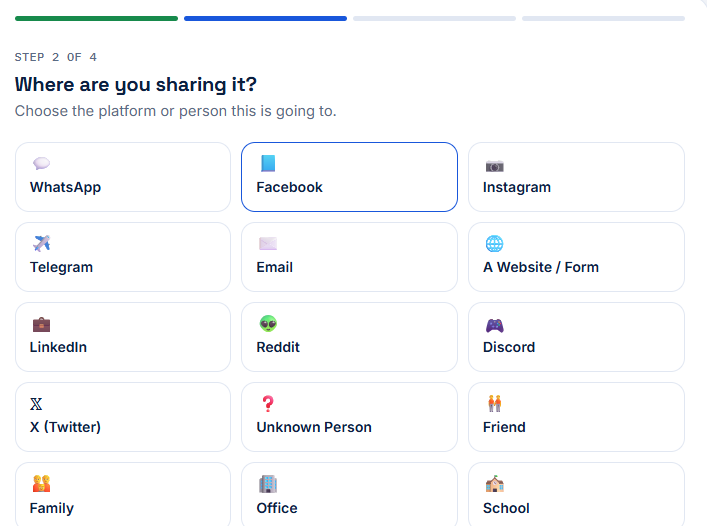Click the green completed step progress bar

point(96,18)
